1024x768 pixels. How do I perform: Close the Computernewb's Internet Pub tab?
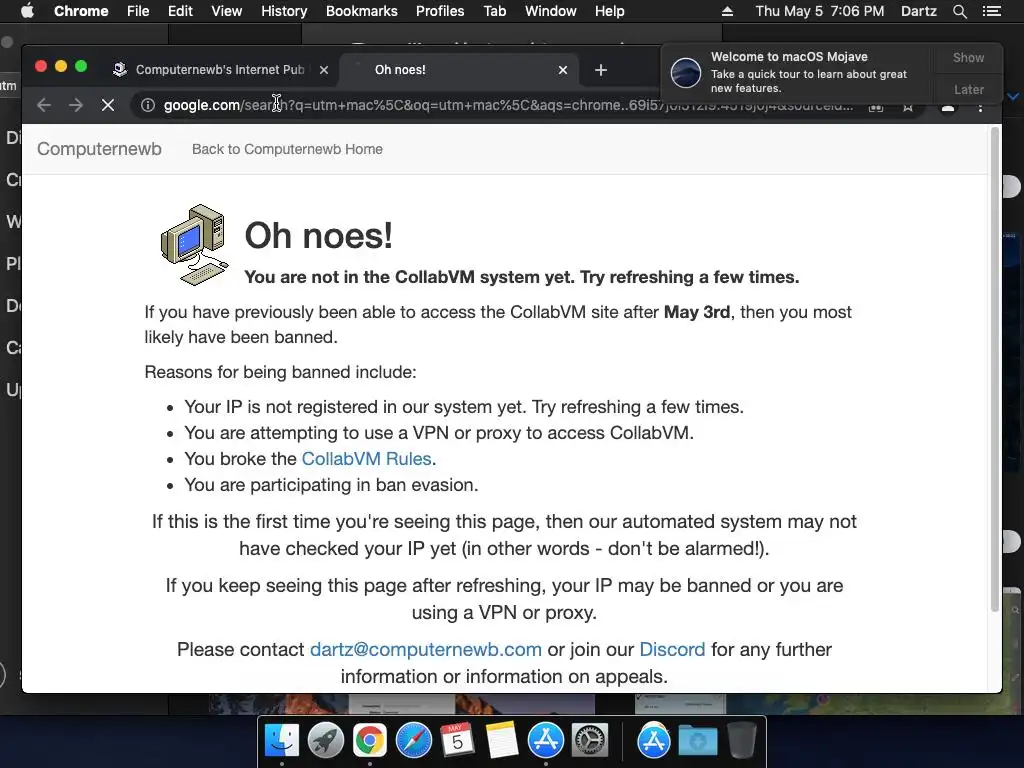[324, 70]
